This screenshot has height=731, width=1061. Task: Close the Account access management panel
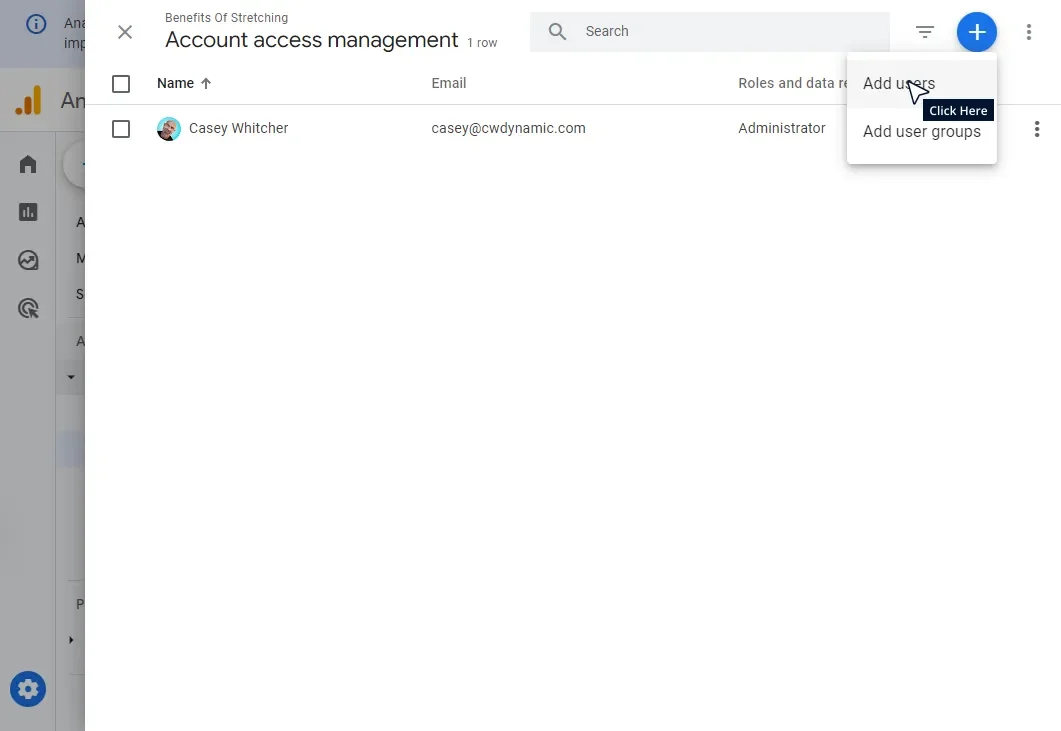(124, 32)
